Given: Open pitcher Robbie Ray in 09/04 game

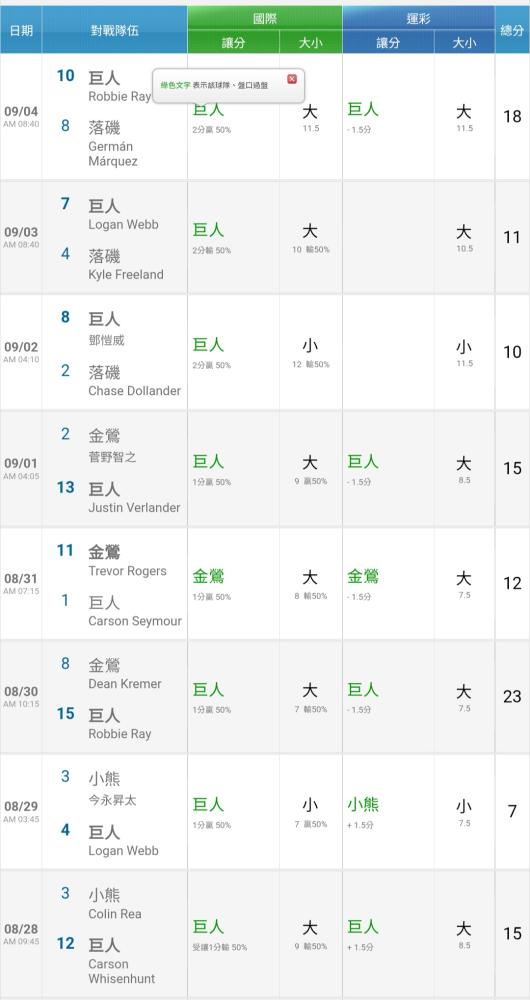Looking at the screenshot, I should [x=119, y=97].
